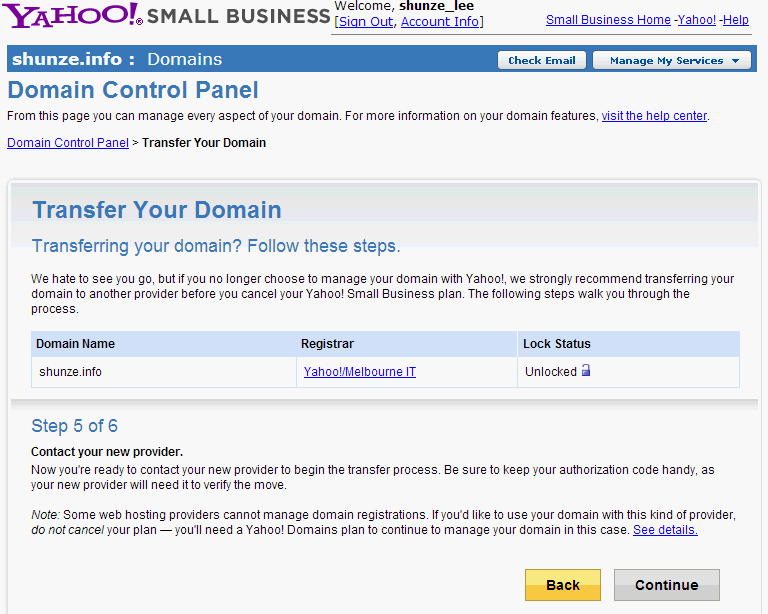The width and height of the screenshot is (768, 614).
Task: Click the Check Email button
Action: pyautogui.click(x=542, y=60)
